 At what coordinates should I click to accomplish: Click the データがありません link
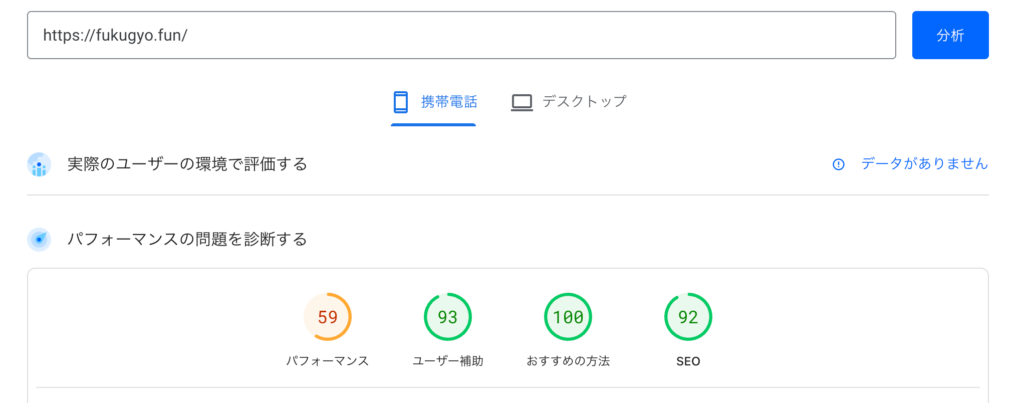tap(924, 164)
